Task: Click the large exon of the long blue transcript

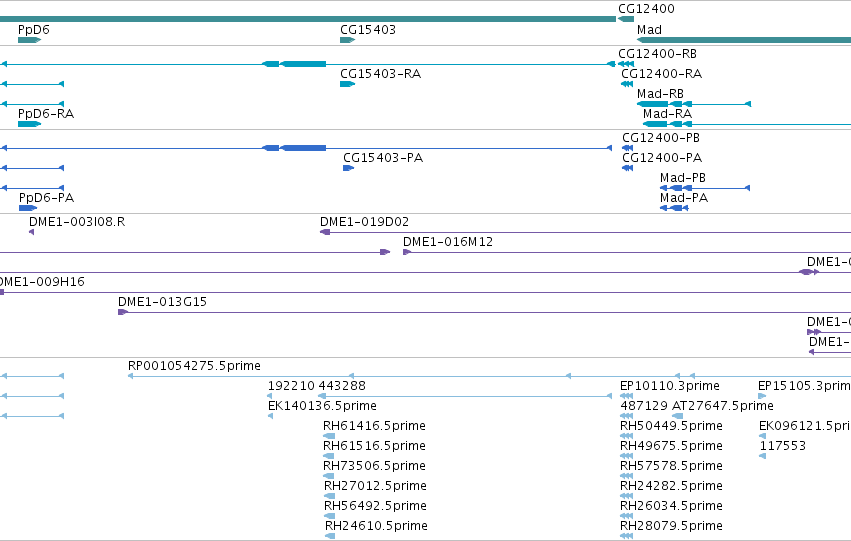Action: [x=304, y=148]
